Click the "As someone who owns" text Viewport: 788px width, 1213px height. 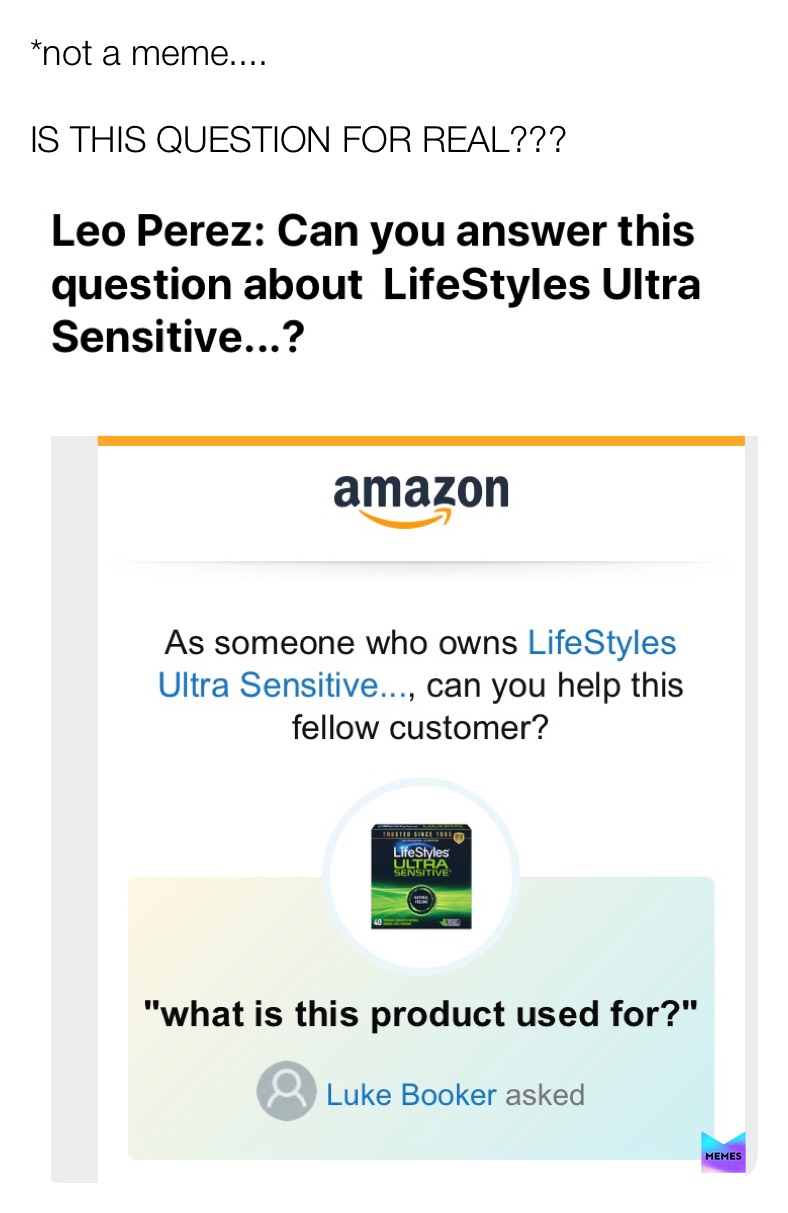coord(341,642)
